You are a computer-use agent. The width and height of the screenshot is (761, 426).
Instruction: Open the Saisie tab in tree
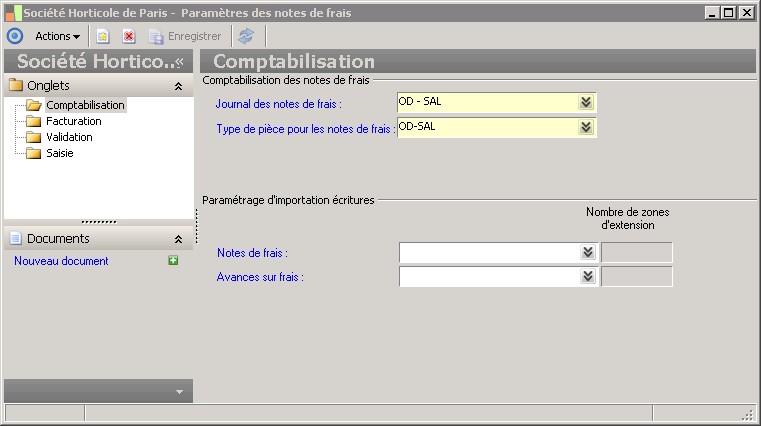60,153
